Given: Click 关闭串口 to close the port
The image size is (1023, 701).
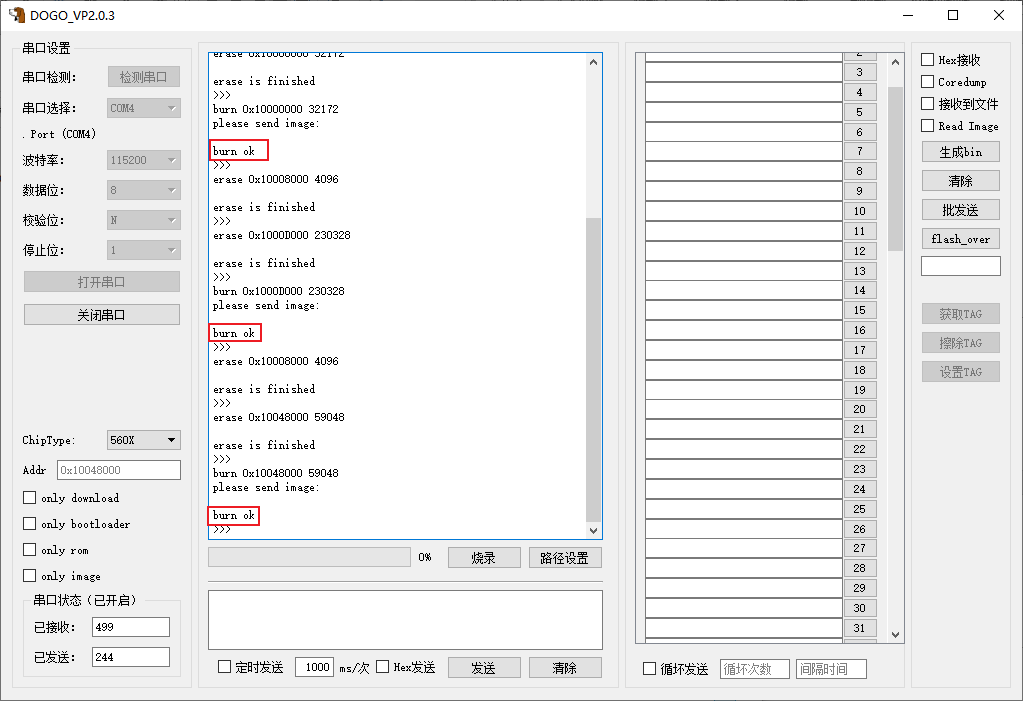Looking at the screenshot, I should [x=102, y=315].
